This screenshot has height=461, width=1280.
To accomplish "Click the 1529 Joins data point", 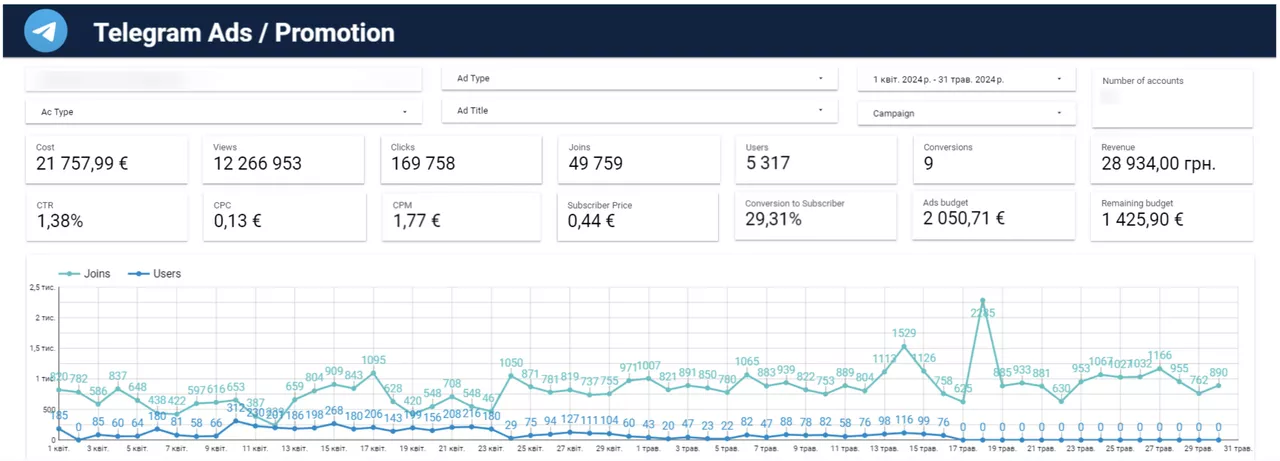I will 904,346.
